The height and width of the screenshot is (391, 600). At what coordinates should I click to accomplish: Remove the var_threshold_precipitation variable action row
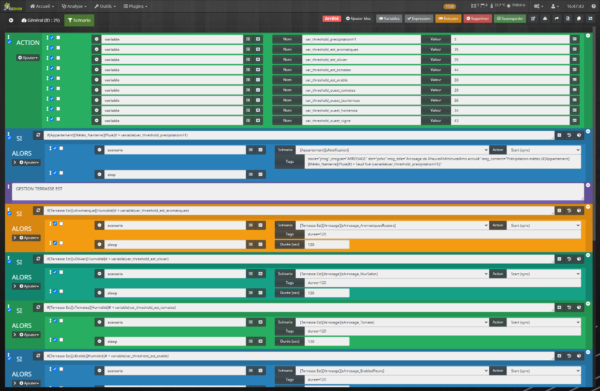pyautogui.click(x=96, y=39)
